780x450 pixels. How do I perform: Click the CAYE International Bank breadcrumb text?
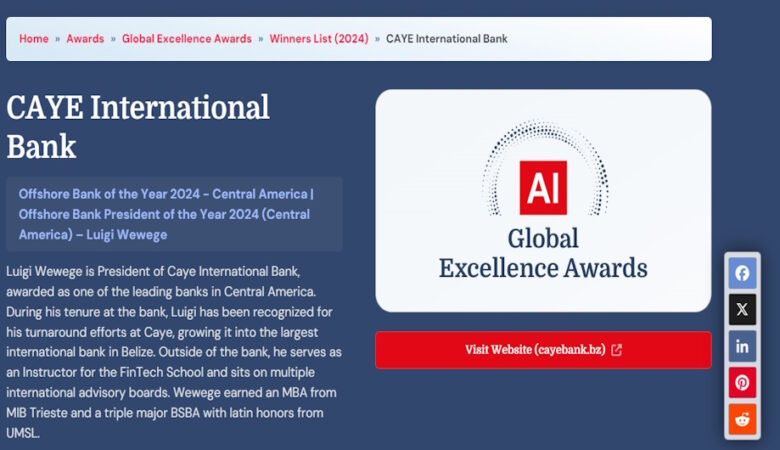tap(446, 39)
